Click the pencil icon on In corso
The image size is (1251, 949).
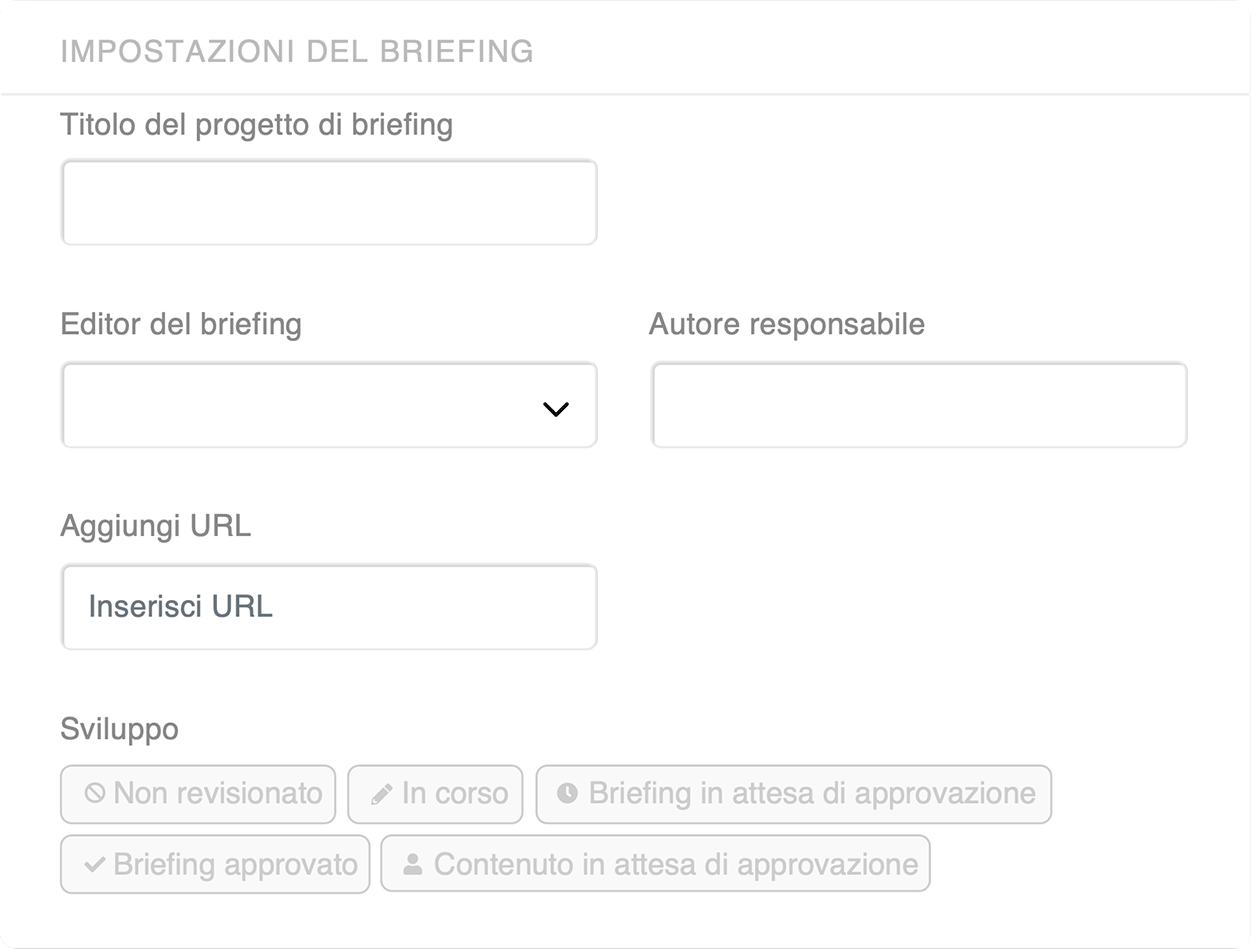381,795
